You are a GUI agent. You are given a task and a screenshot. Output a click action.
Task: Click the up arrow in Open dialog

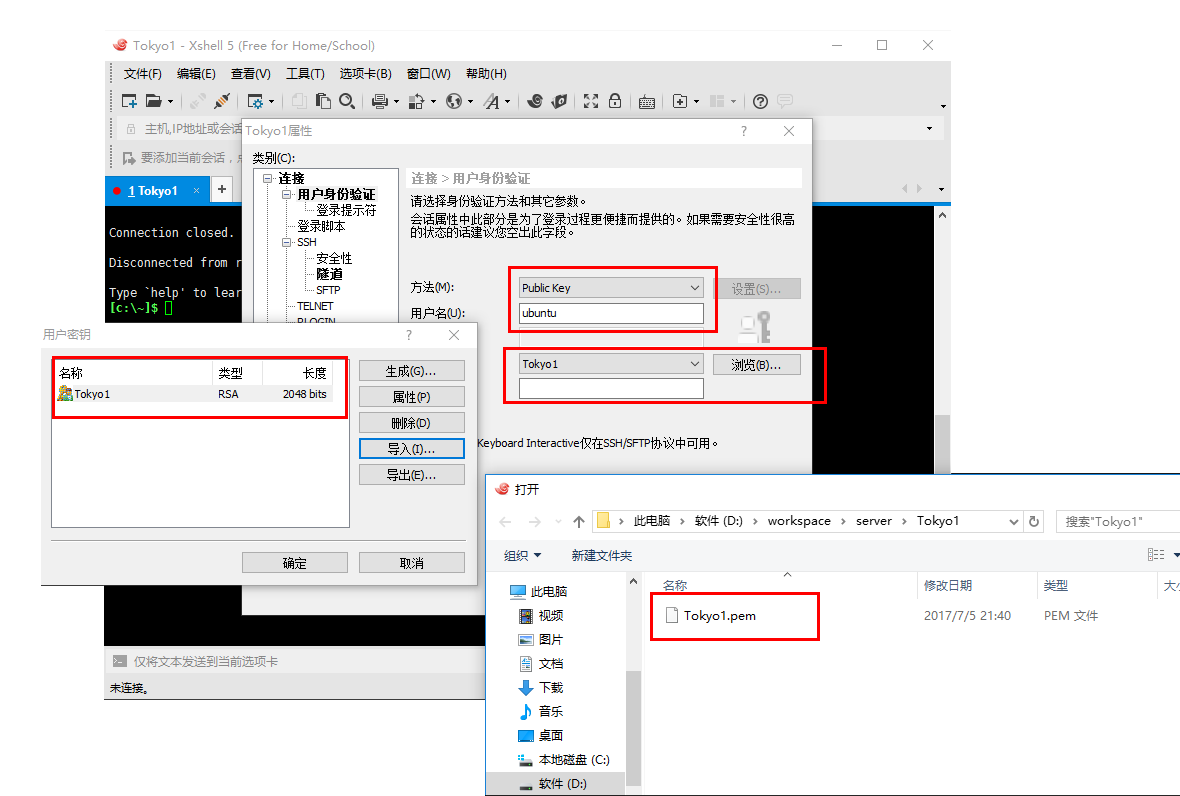579,521
